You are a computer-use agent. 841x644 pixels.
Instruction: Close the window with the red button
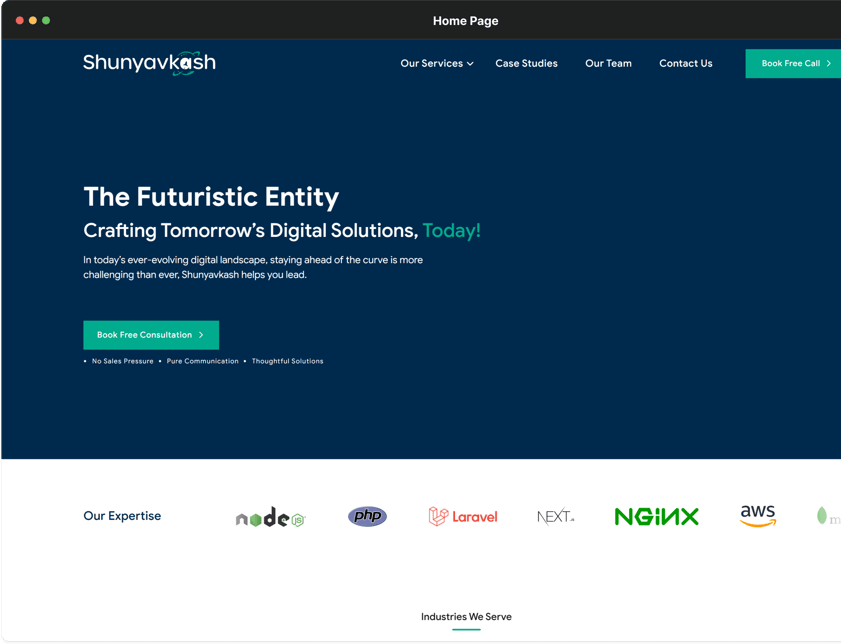click(20, 20)
